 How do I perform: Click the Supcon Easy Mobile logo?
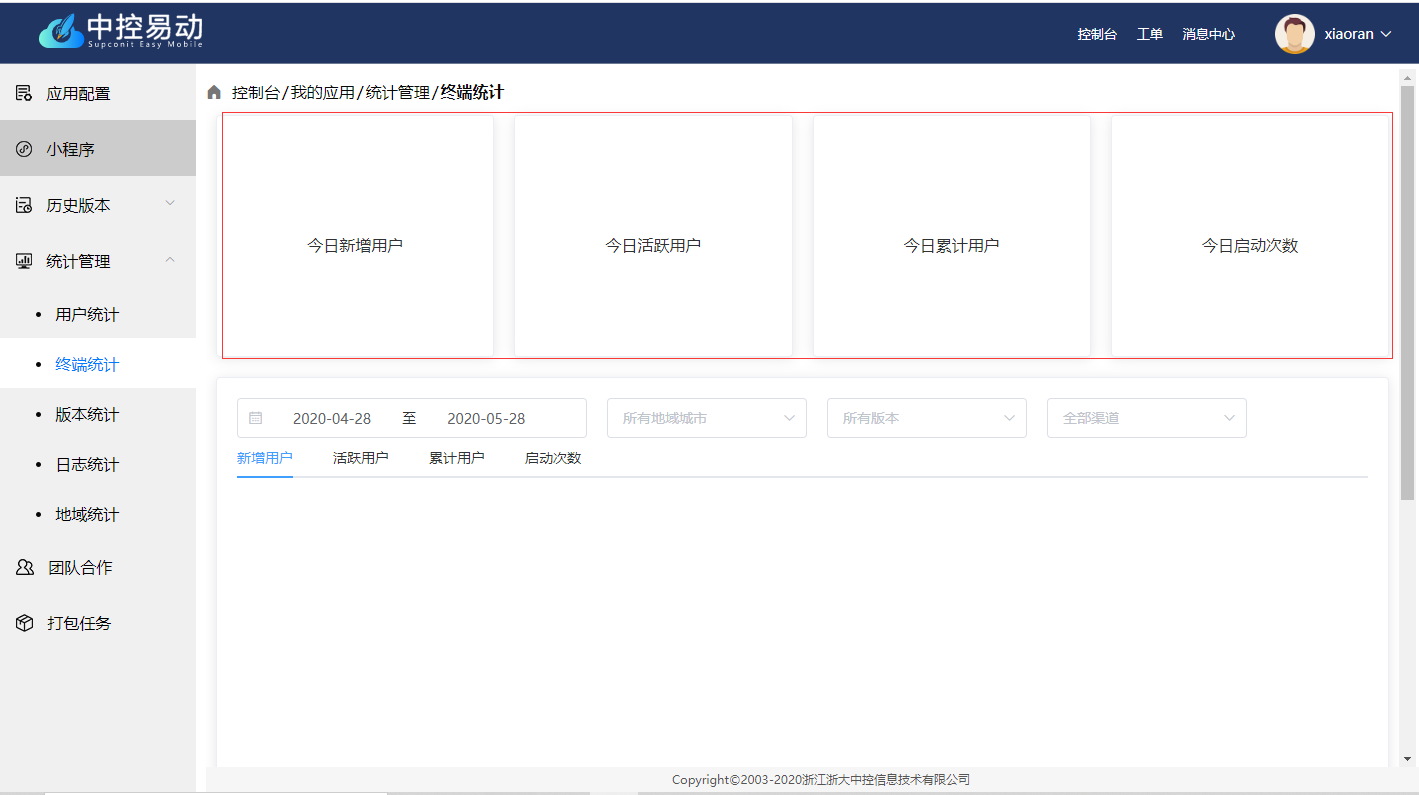pos(121,31)
